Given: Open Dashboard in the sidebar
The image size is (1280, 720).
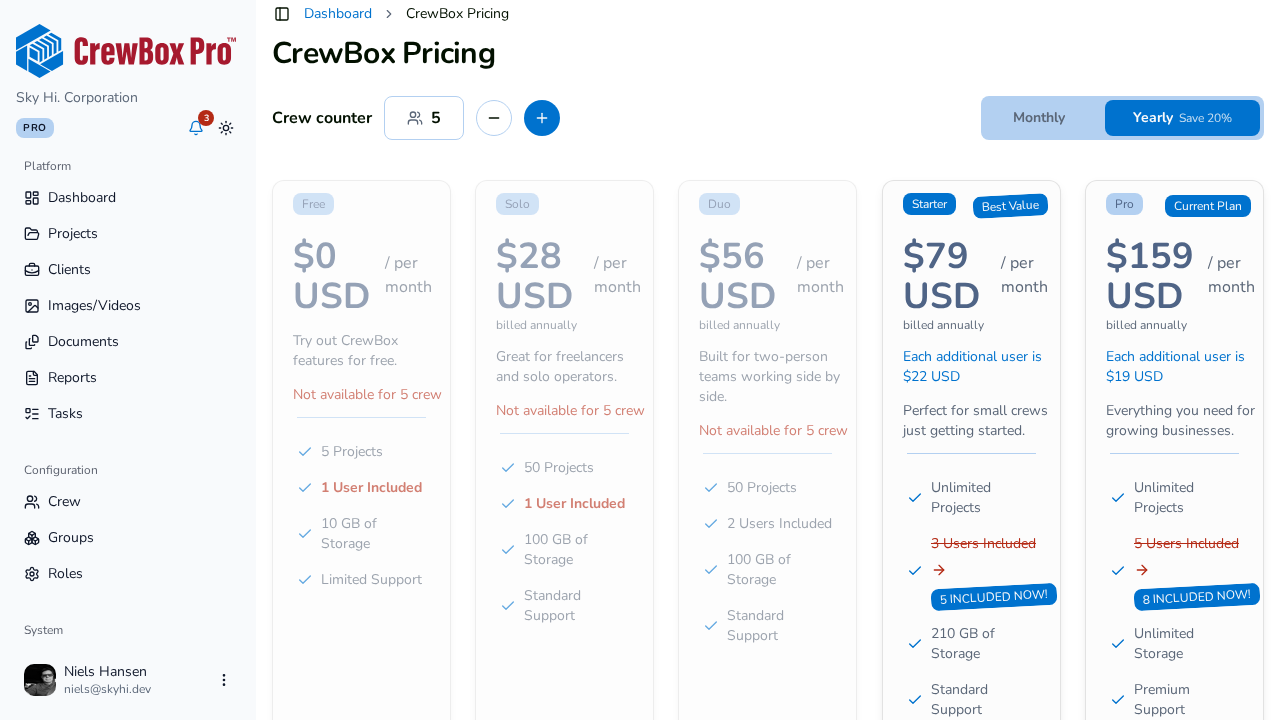Looking at the screenshot, I should [128, 198].
